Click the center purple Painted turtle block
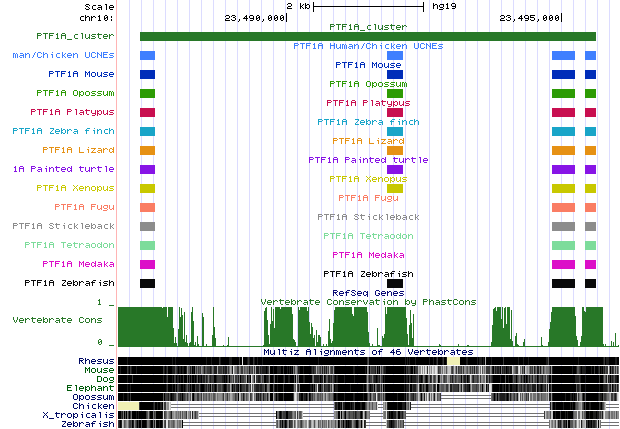 point(395,170)
